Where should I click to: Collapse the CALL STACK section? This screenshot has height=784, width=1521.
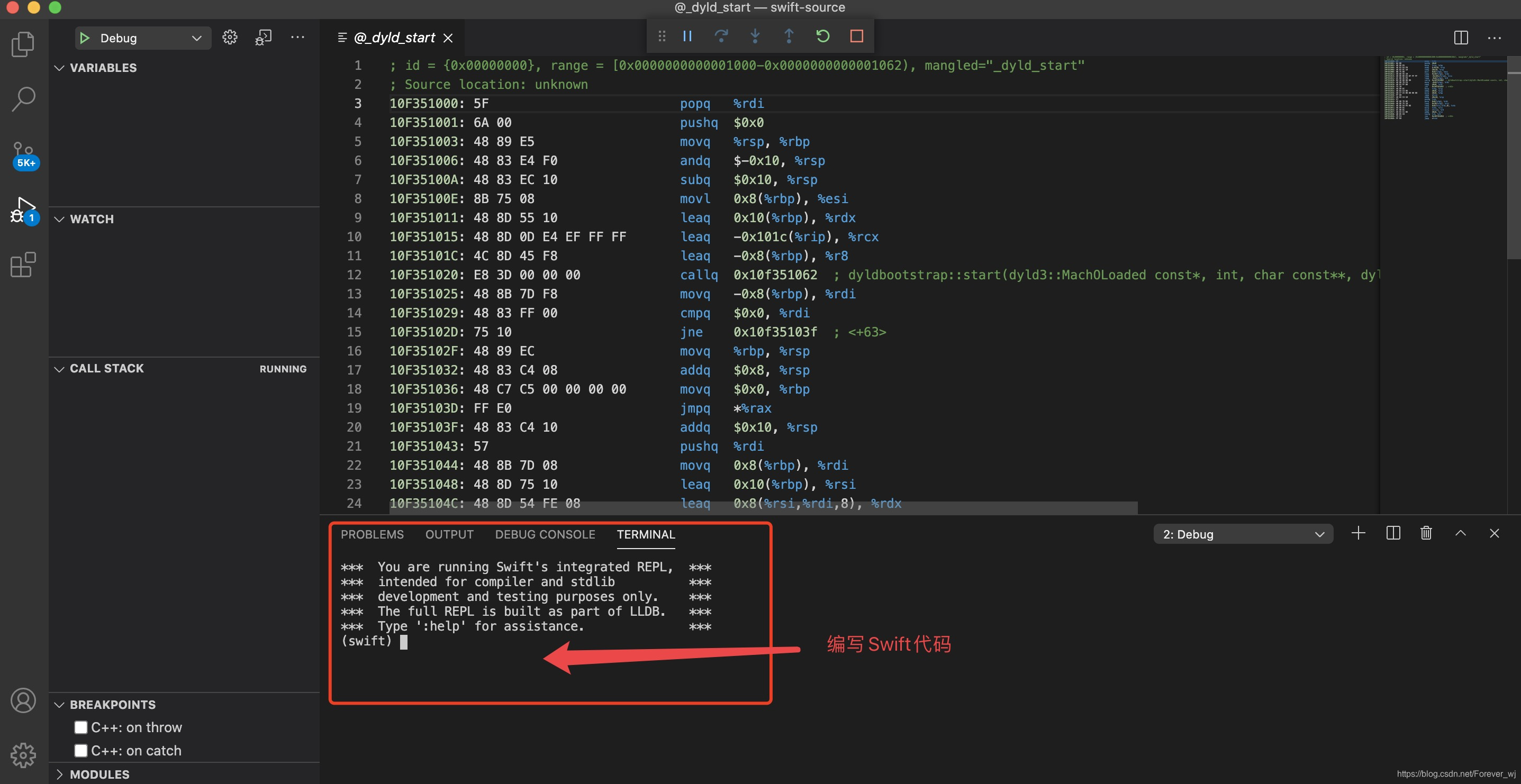[107, 368]
